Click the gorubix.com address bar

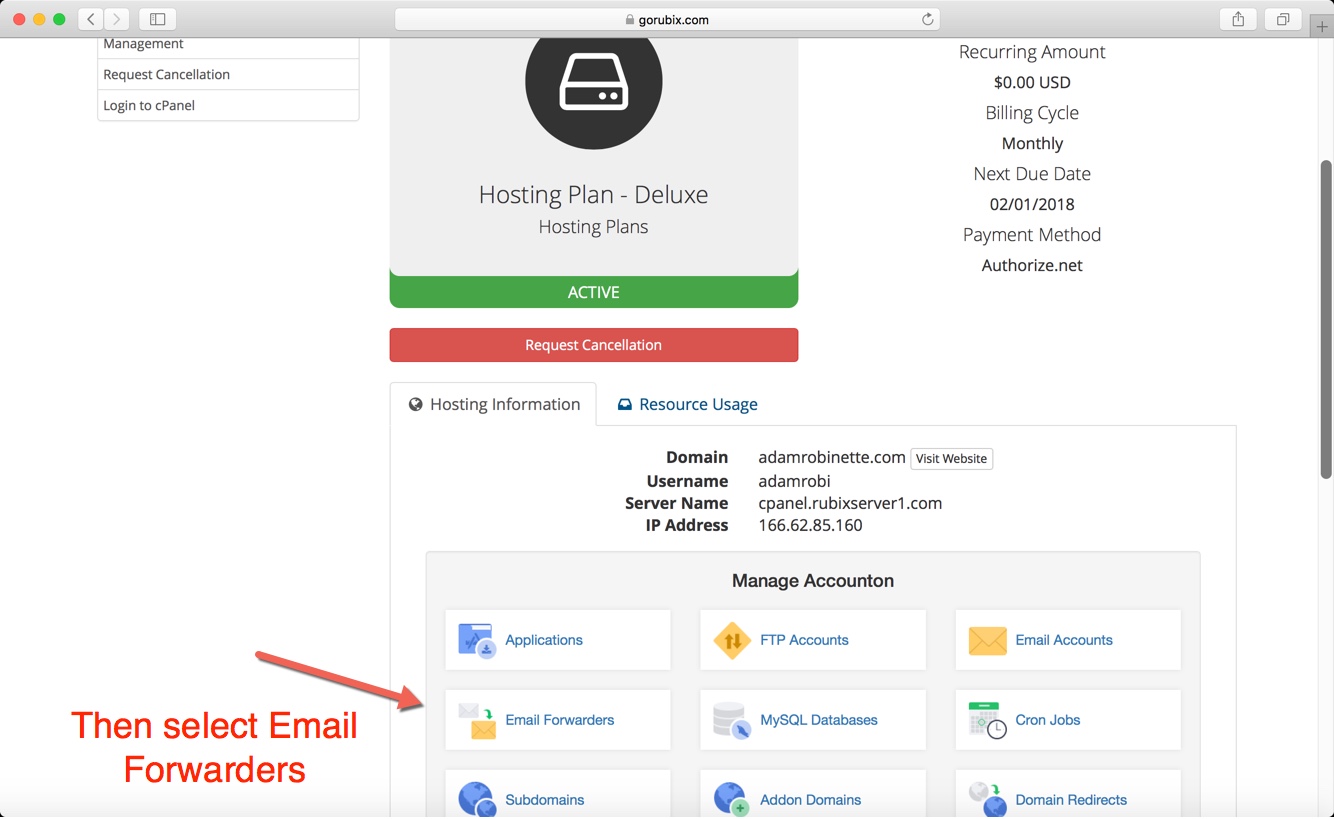point(667,19)
